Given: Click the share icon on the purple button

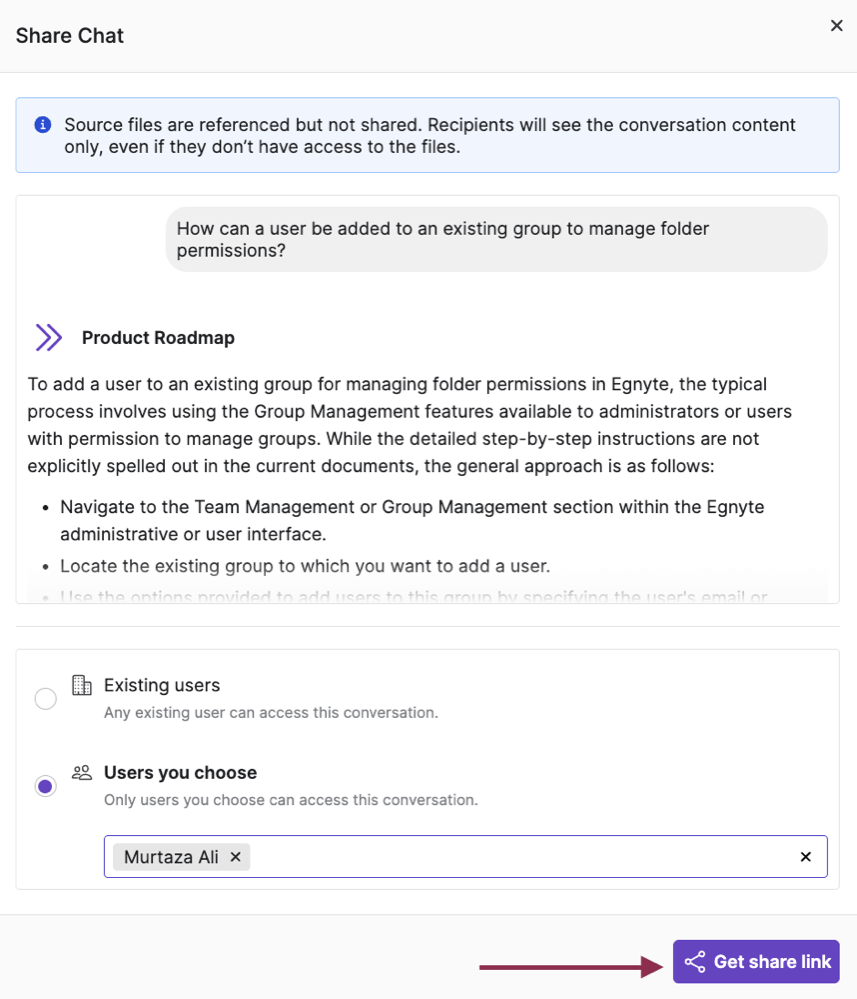Looking at the screenshot, I should (x=695, y=962).
